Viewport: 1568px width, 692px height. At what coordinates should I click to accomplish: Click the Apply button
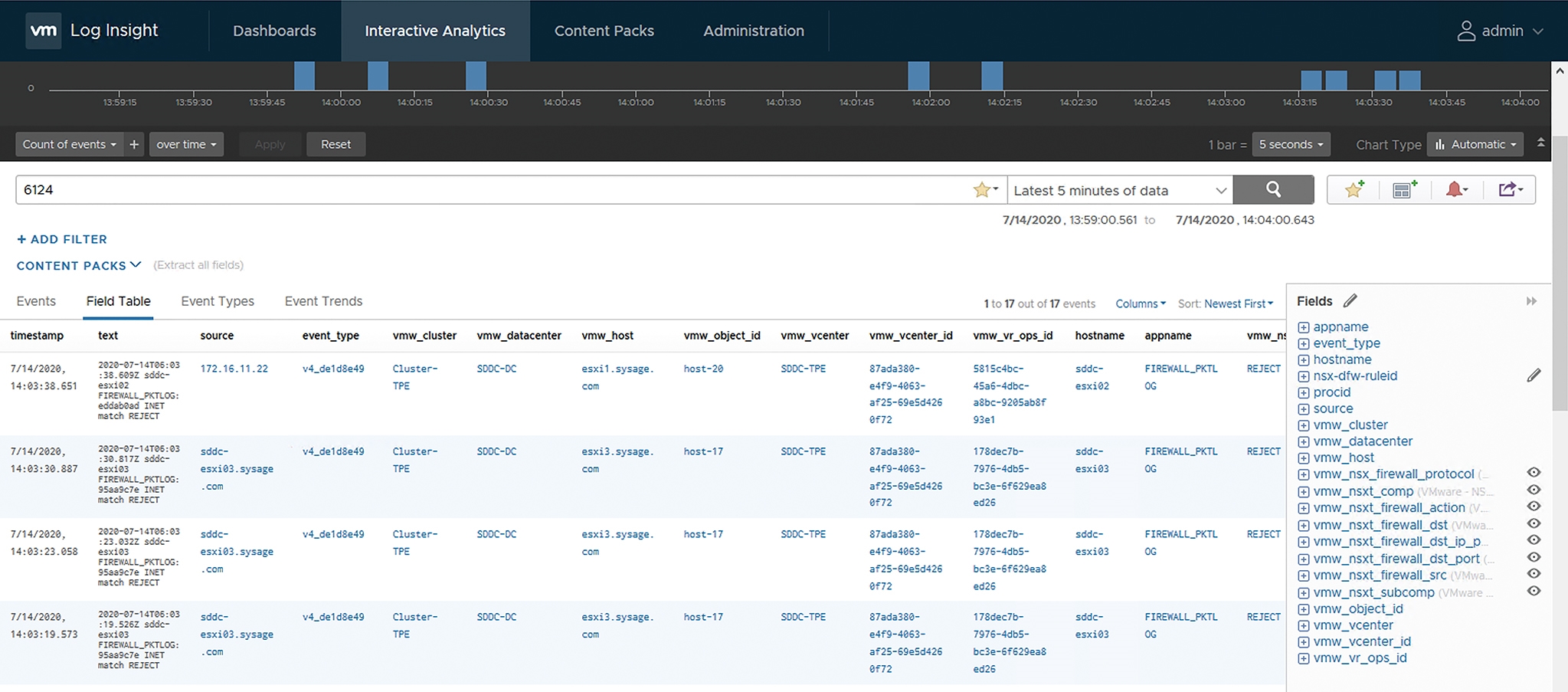pyautogui.click(x=270, y=144)
